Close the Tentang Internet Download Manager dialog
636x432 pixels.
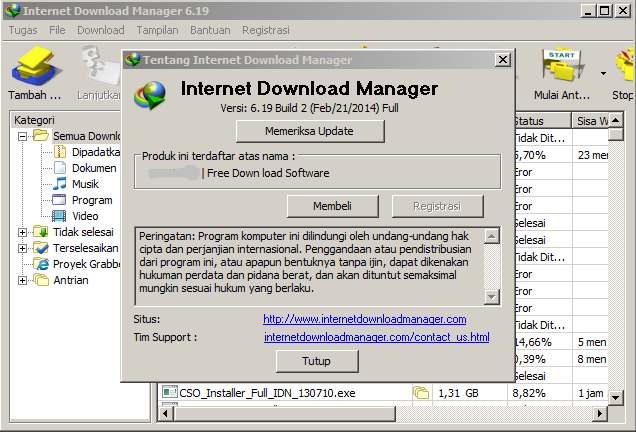click(x=503, y=60)
